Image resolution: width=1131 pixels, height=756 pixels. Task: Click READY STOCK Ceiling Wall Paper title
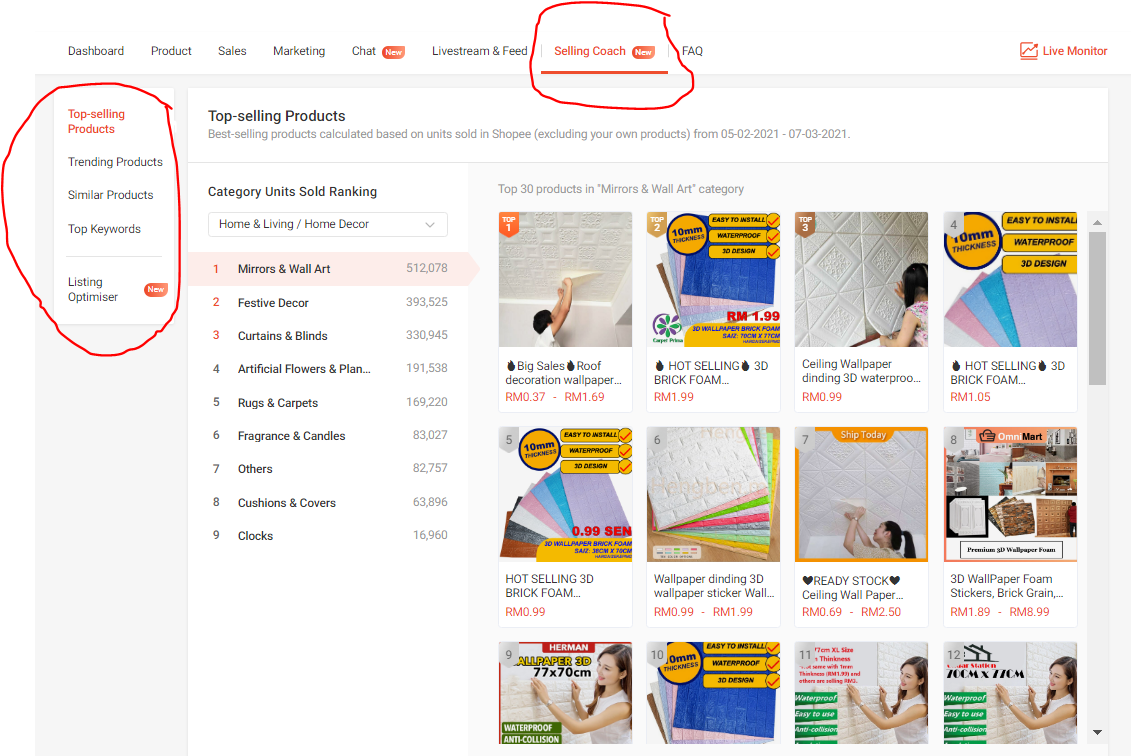click(x=853, y=588)
